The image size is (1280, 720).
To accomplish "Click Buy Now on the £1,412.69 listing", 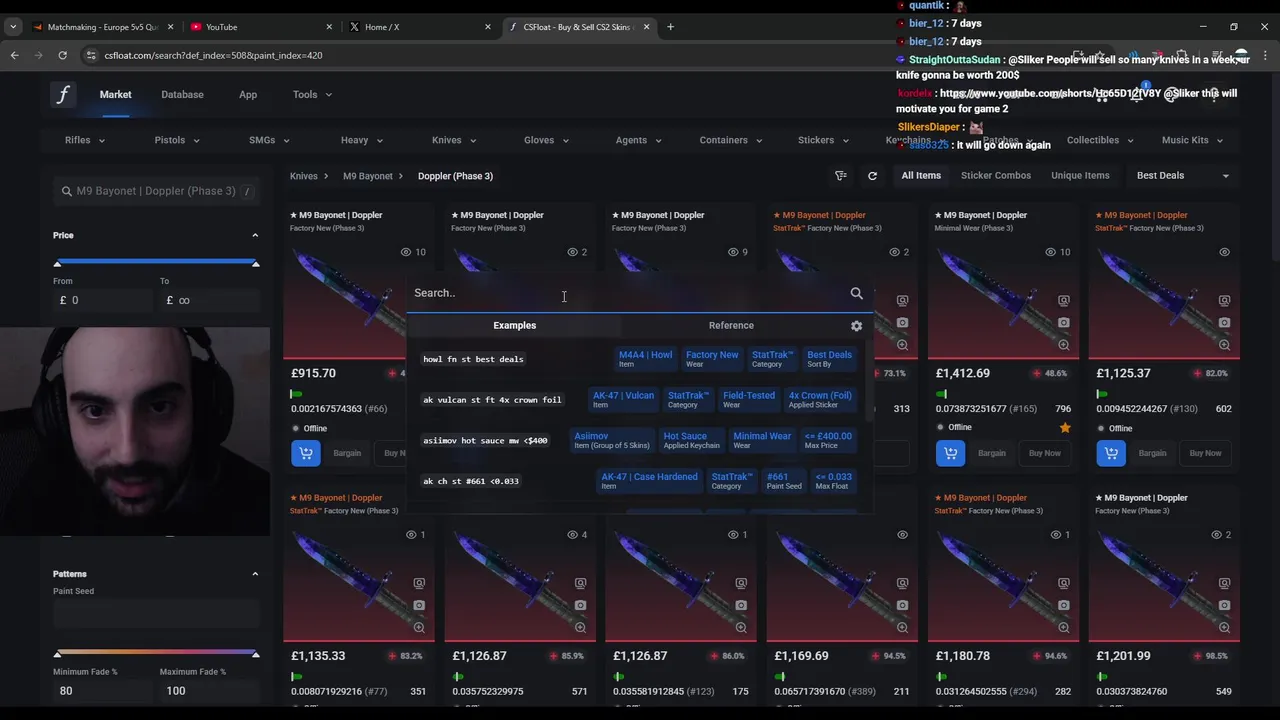I will point(1045,453).
